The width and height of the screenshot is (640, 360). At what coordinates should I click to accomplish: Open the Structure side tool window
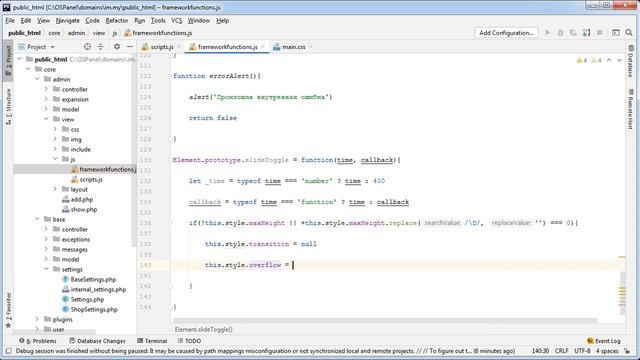8,107
